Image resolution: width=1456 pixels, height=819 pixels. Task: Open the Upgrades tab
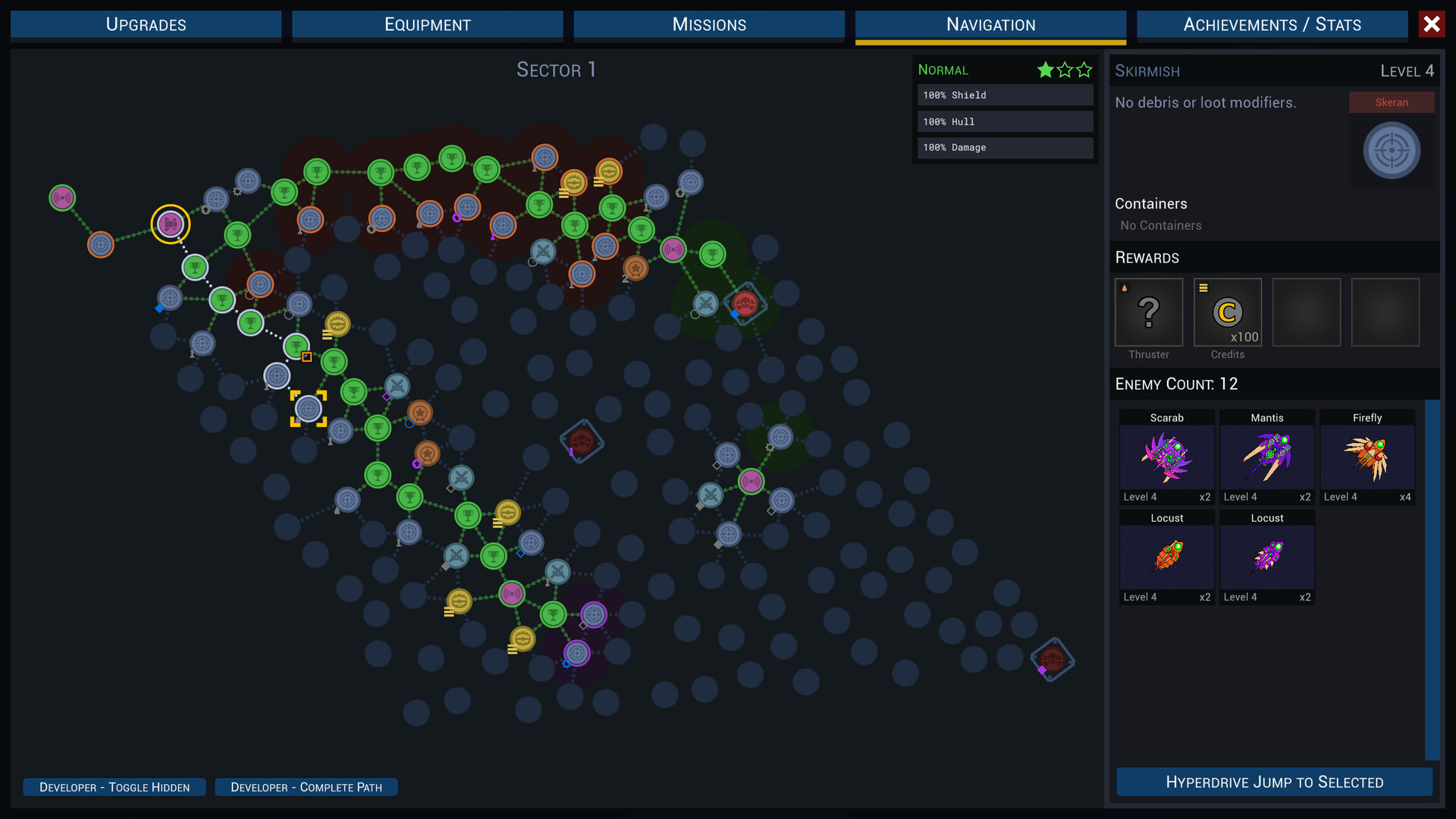pos(146,24)
